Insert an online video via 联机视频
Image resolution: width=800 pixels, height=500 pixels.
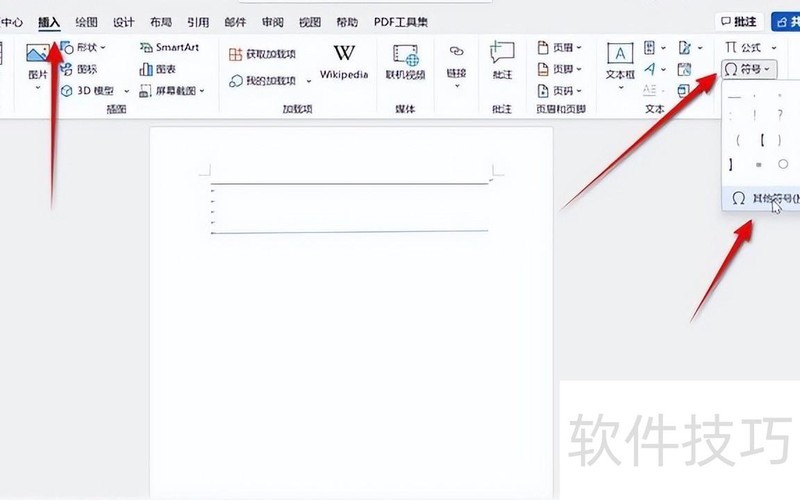(405, 62)
